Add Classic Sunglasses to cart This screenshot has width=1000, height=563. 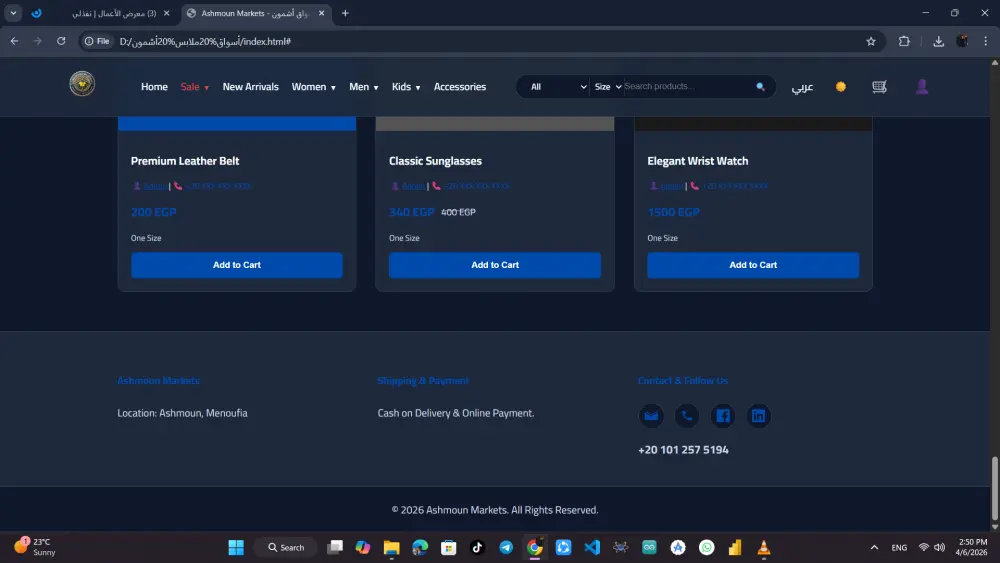[495, 265]
